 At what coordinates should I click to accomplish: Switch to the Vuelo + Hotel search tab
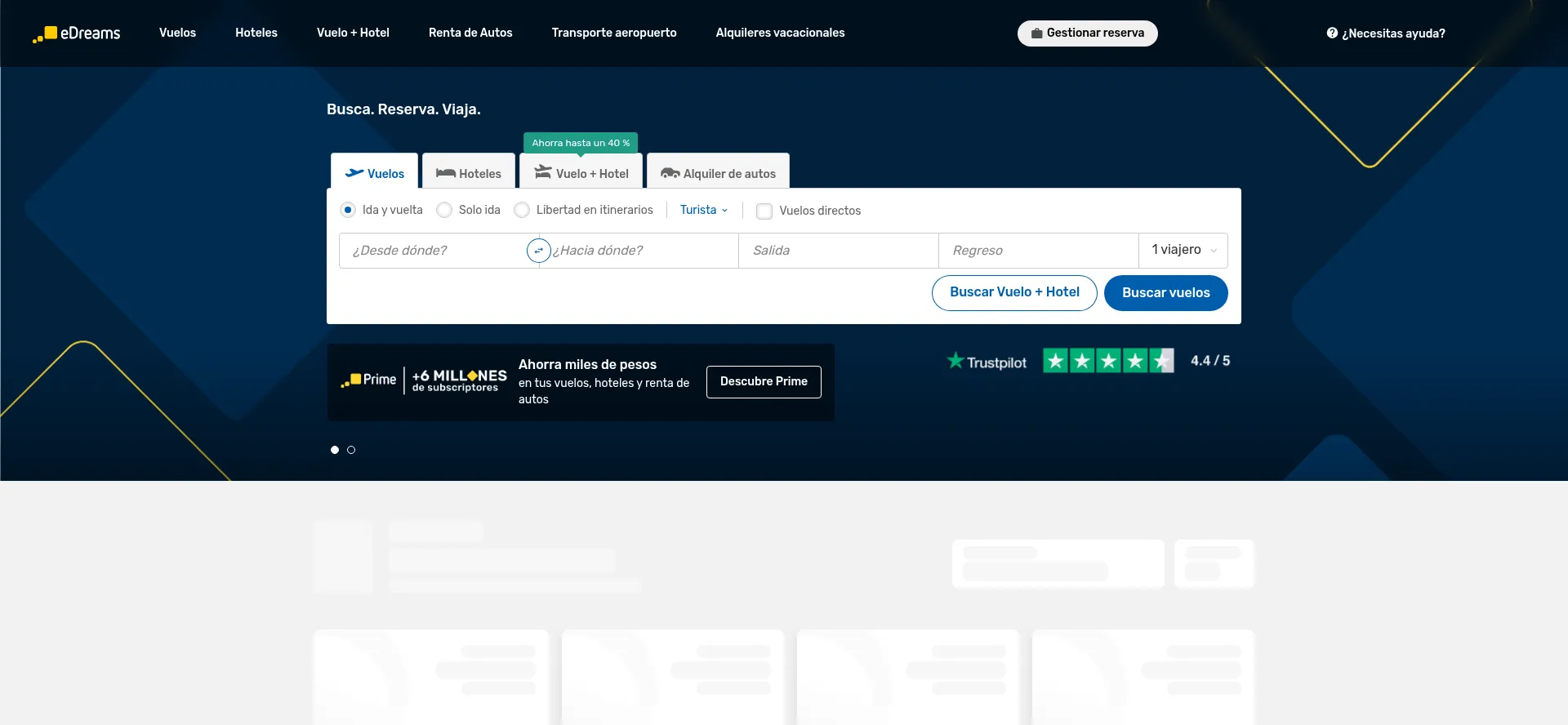coord(581,173)
